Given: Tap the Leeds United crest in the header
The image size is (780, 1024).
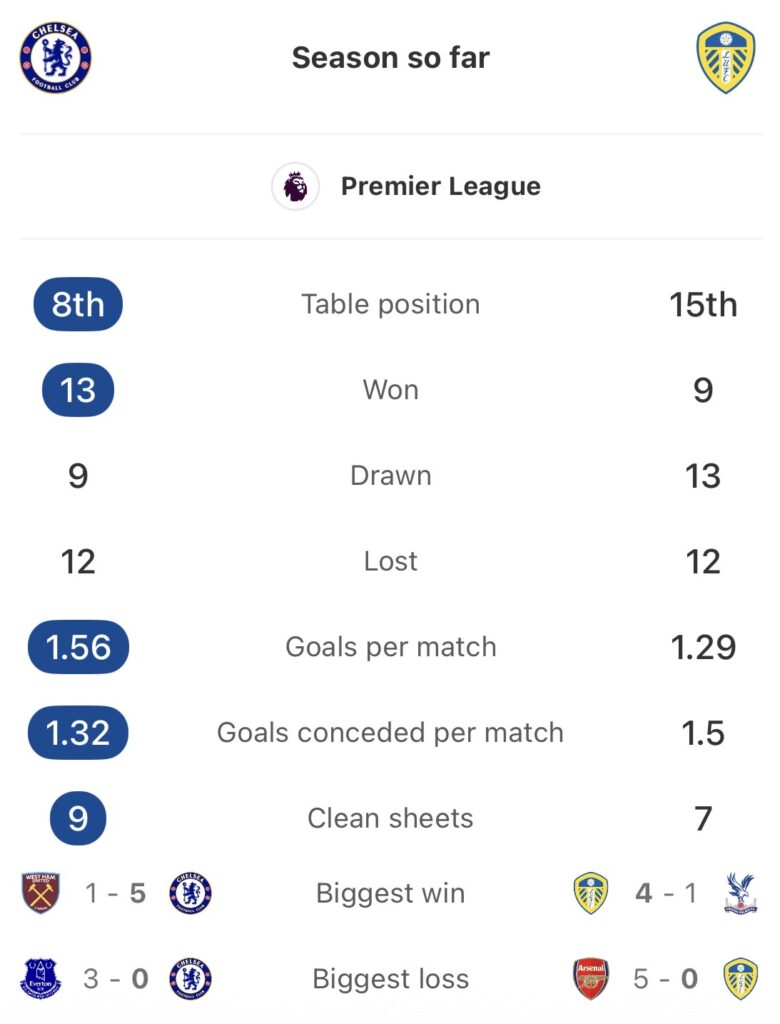Looking at the screenshot, I should click(725, 59).
